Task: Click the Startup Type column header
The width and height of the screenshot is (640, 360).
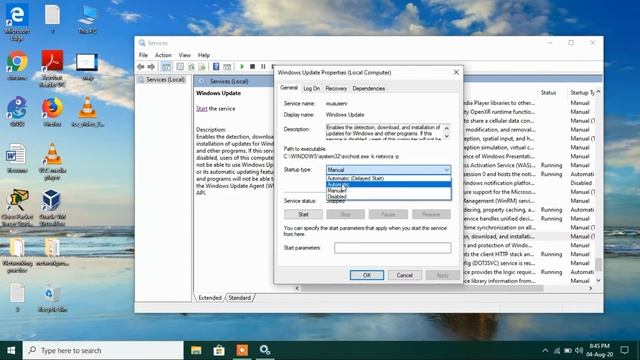Action: 582,93
